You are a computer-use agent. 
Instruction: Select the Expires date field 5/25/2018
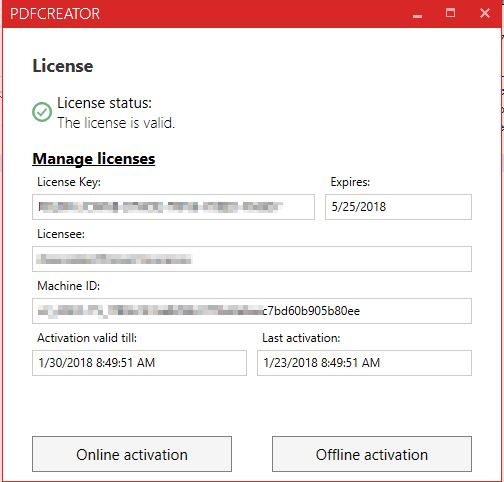[x=398, y=207]
